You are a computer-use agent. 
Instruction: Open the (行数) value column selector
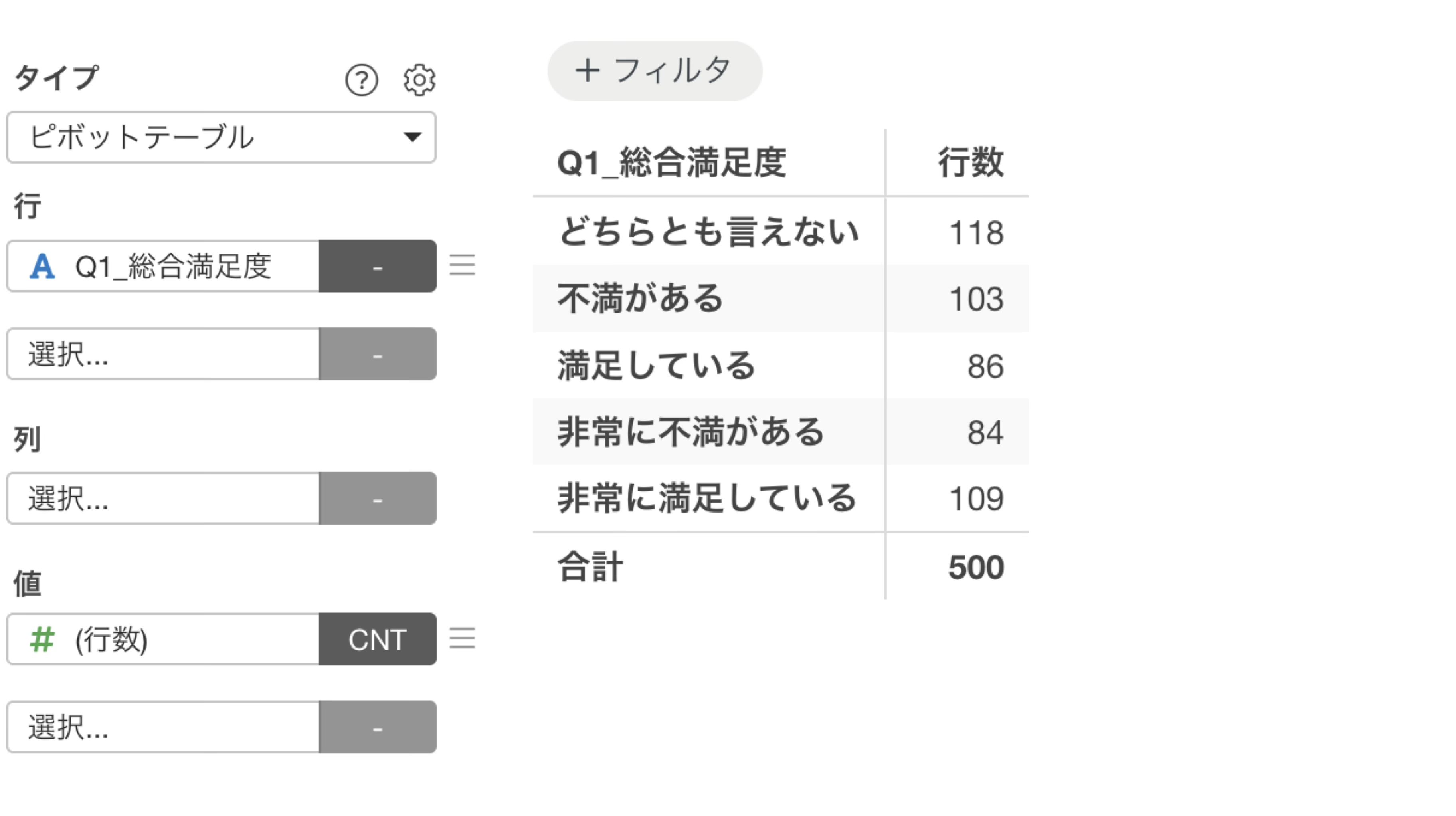(163, 639)
